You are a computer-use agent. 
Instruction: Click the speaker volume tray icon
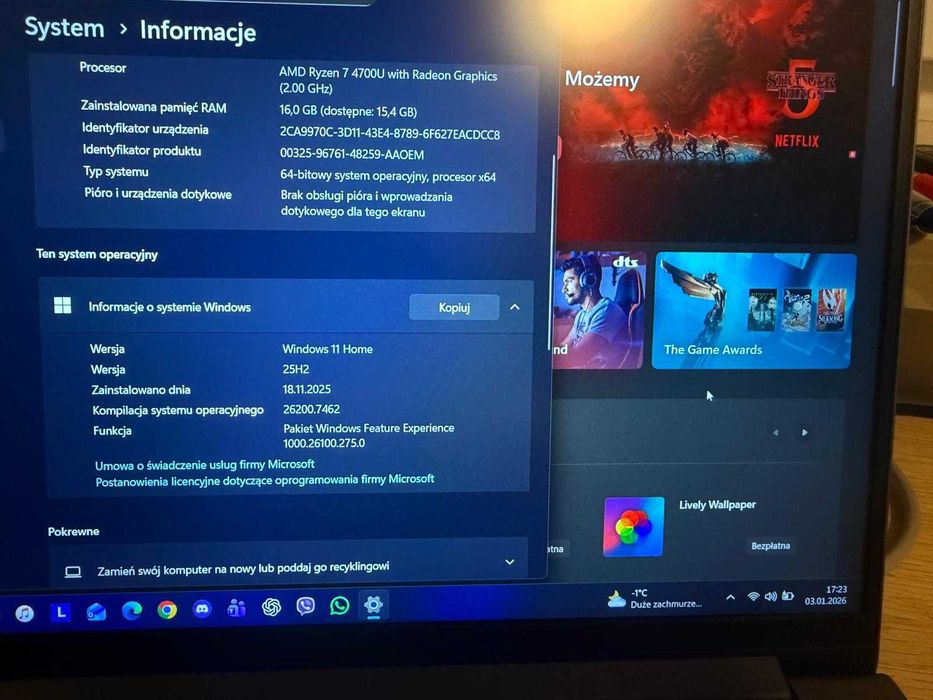[771, 596]
